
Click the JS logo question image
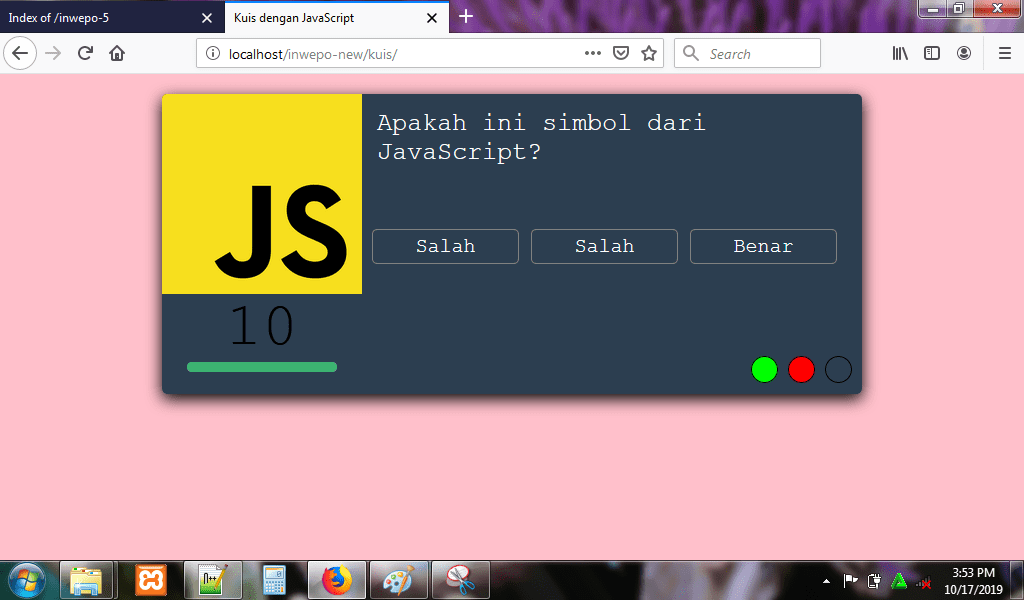point(262,194)
